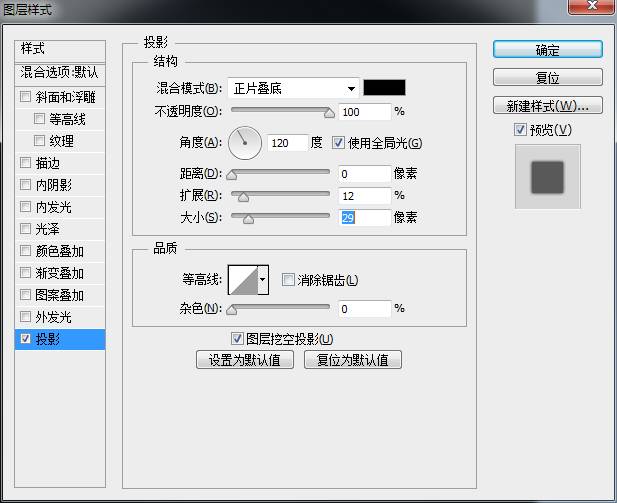This screenshot has height=503, width=617.
Task: Enable the 描边 checkbox
Action: (25, 163)
